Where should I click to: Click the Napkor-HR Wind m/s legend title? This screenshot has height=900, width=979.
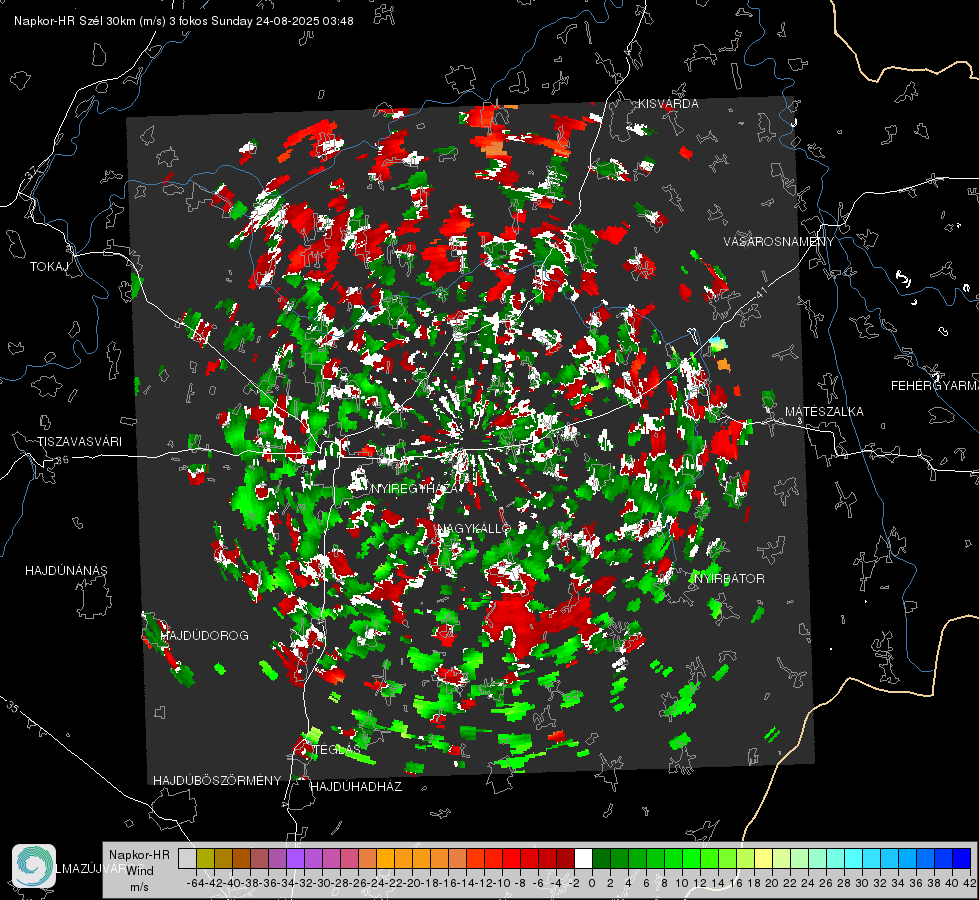point(139,870)
